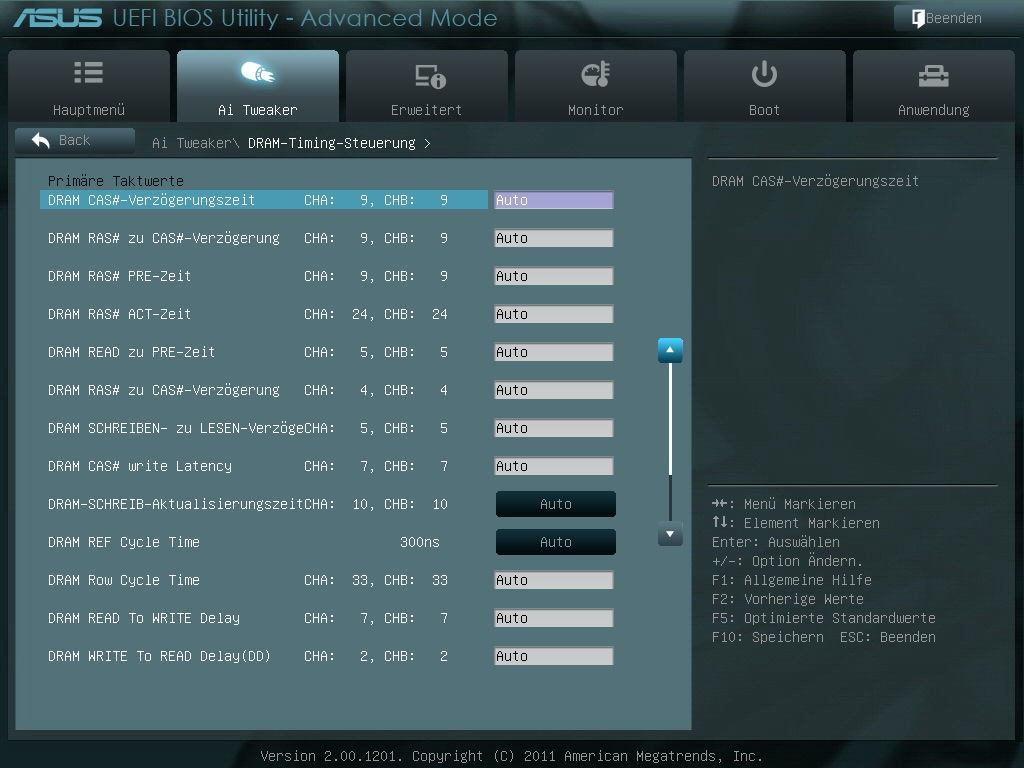Click DRAM-Timing-Steuerung breadcrumb
1024x768 pixels.
click(x=332, y=143)
